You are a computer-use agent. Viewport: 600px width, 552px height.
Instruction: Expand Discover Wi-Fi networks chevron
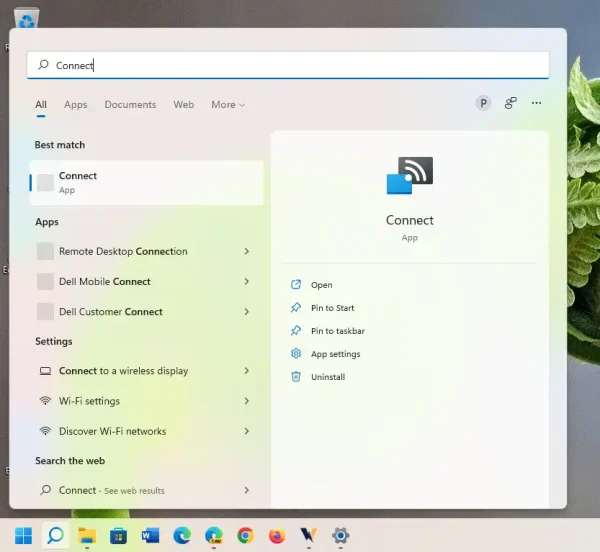tap(246, 431)
